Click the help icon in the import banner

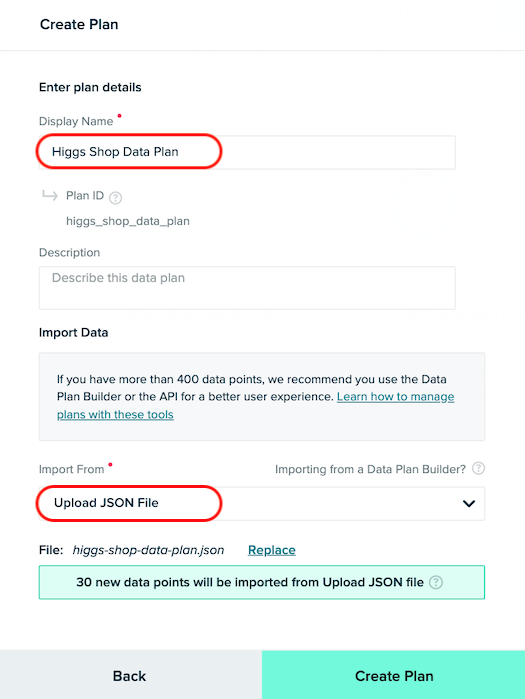tap(436, 582)
